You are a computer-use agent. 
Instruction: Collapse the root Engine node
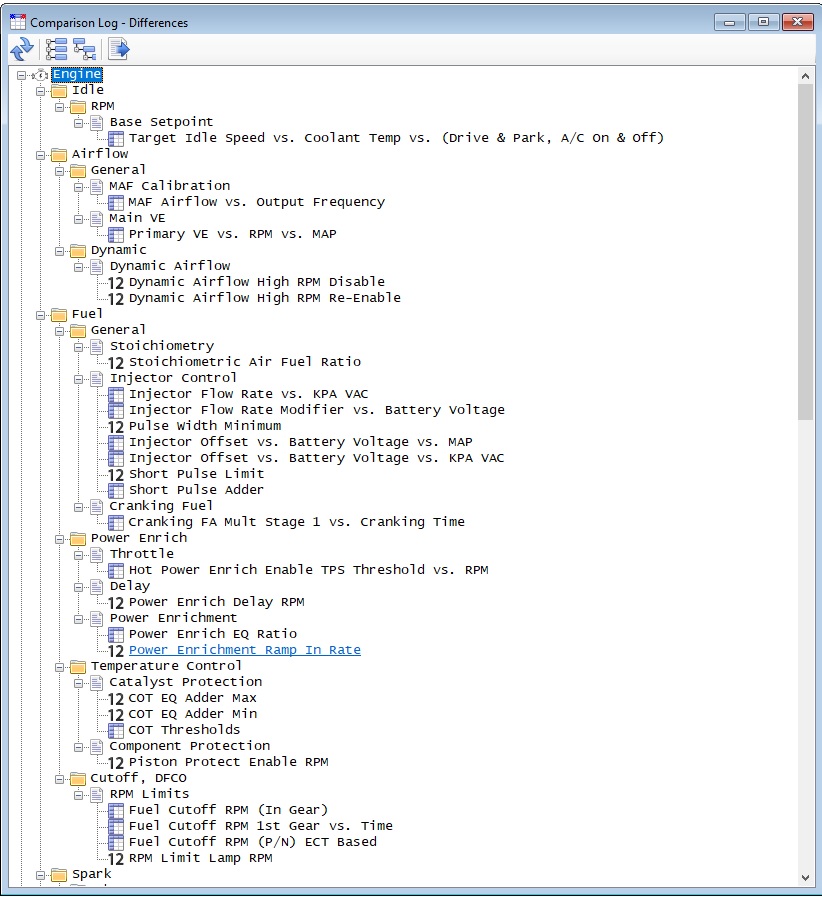coord(21,75)
